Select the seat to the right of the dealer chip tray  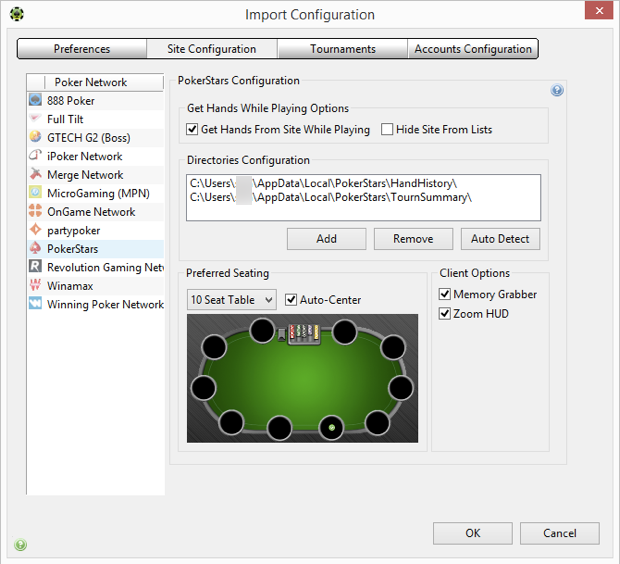344,332
